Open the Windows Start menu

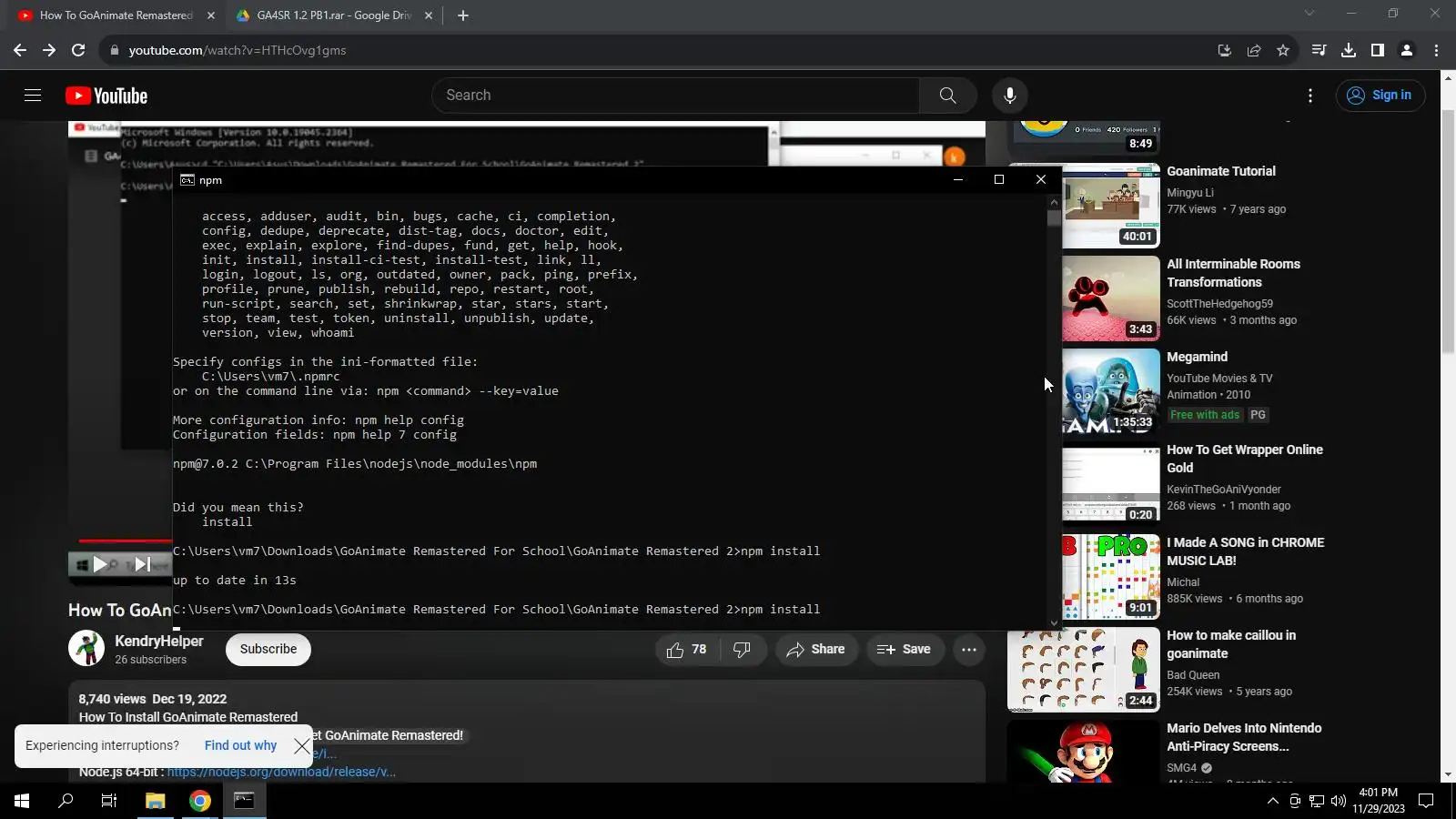22,801
